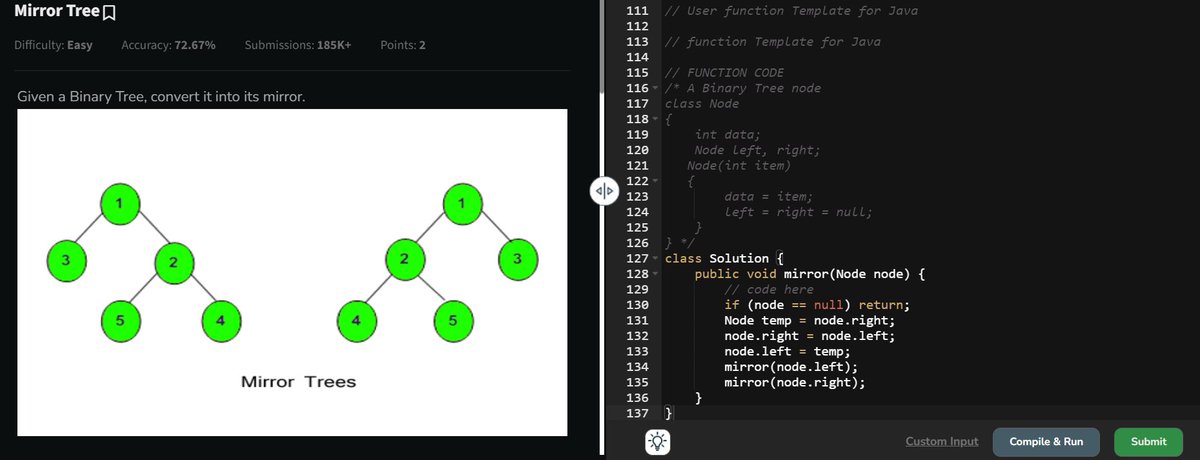Image resolution: width=1200 pixels, height=460 pixels.
Task: Click line number 111 in gutter
Action: pos(636,11)
